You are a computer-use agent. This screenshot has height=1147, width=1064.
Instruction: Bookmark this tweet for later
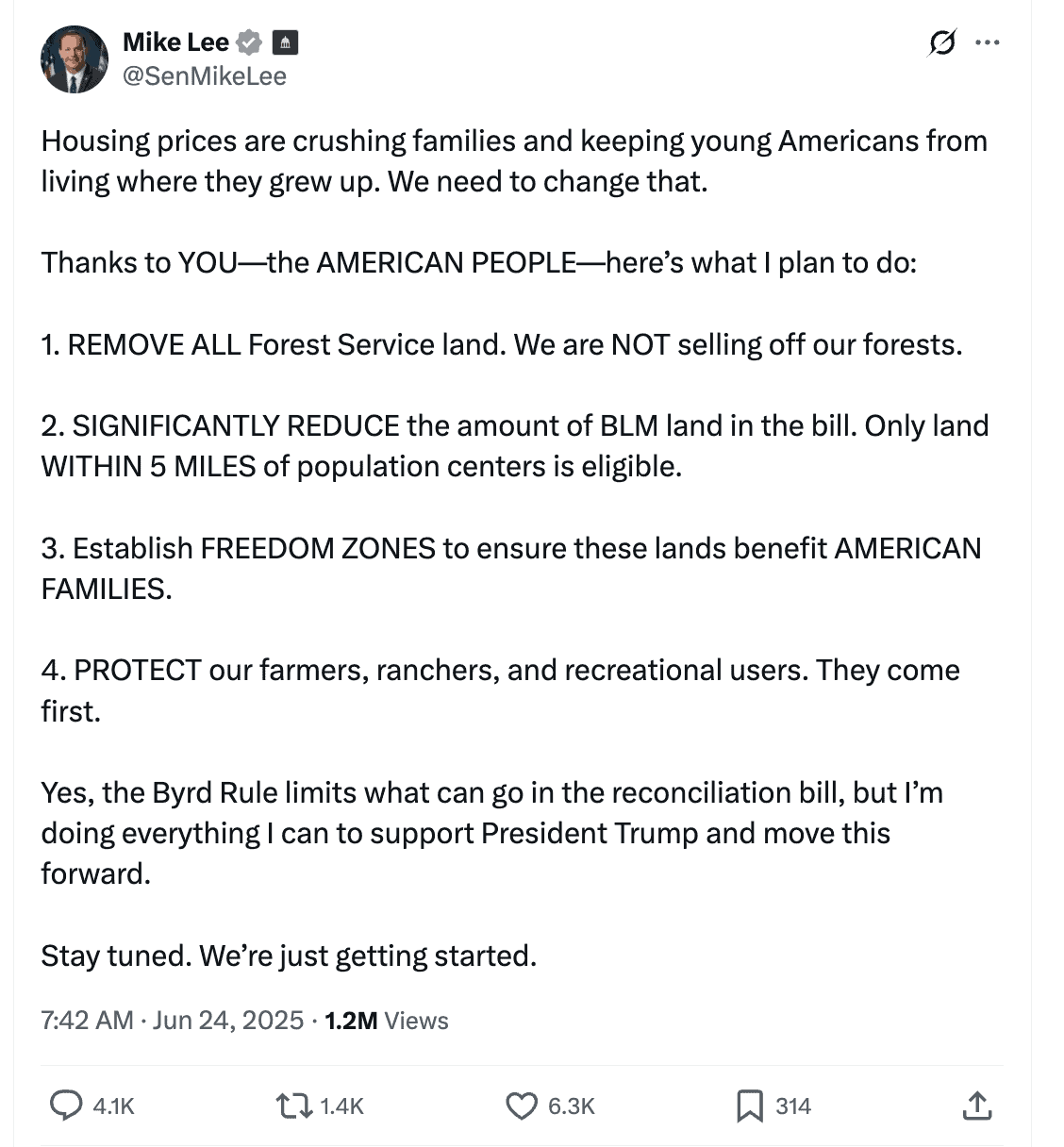750,1104
